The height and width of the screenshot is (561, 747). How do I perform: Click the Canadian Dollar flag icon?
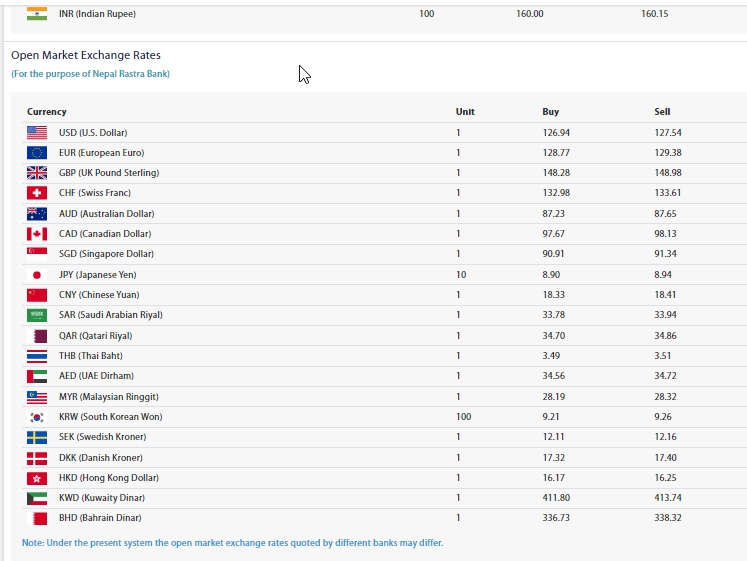coord(37,234)
